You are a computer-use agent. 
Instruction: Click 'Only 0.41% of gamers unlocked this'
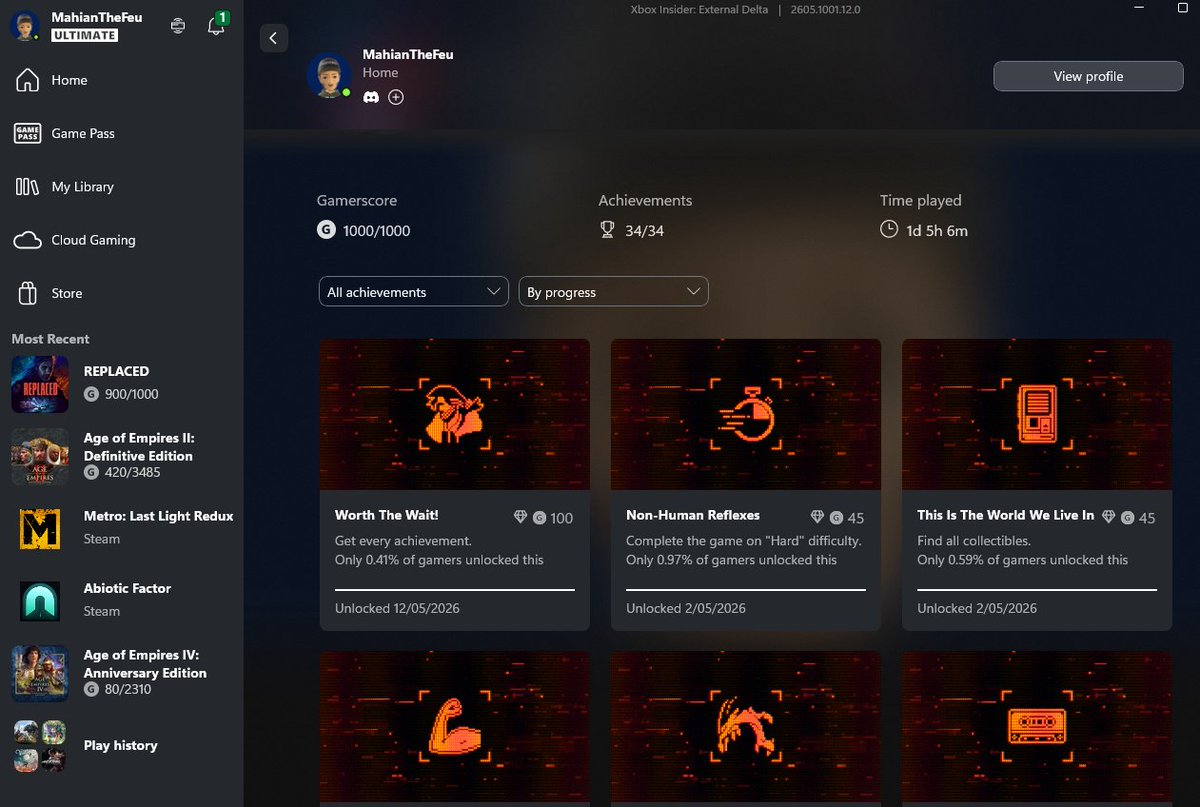coord(439,560)
